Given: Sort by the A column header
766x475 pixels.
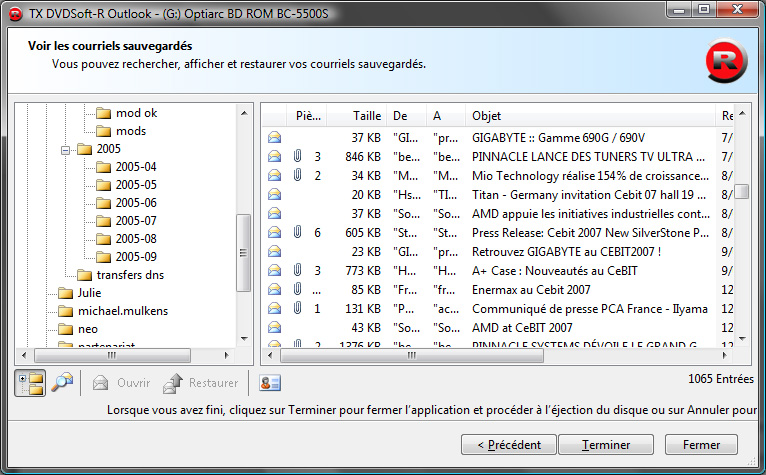Looking at the screenshot, I should (446, 116).
